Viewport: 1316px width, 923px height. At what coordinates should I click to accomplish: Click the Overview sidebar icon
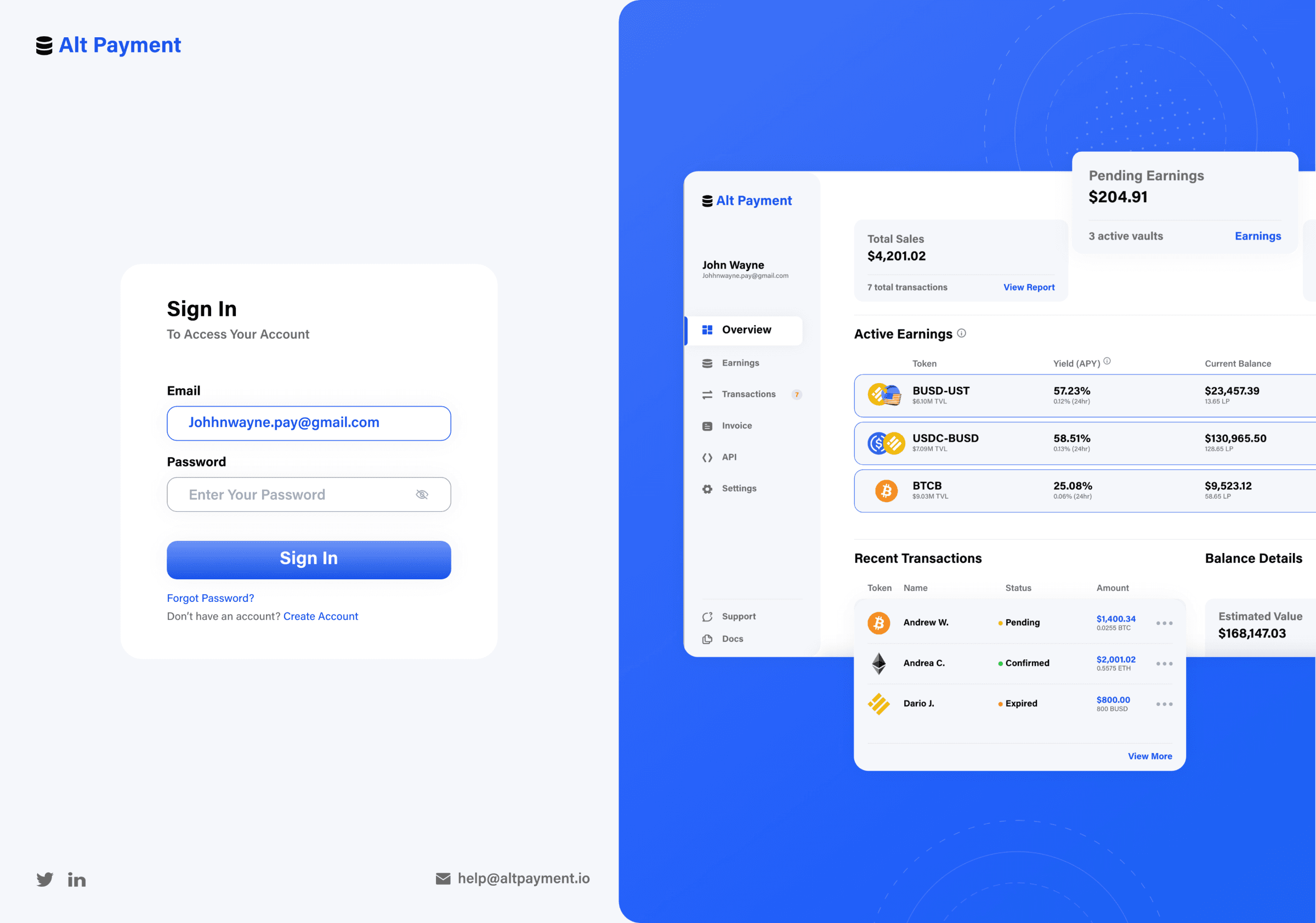tap(707, 329)
